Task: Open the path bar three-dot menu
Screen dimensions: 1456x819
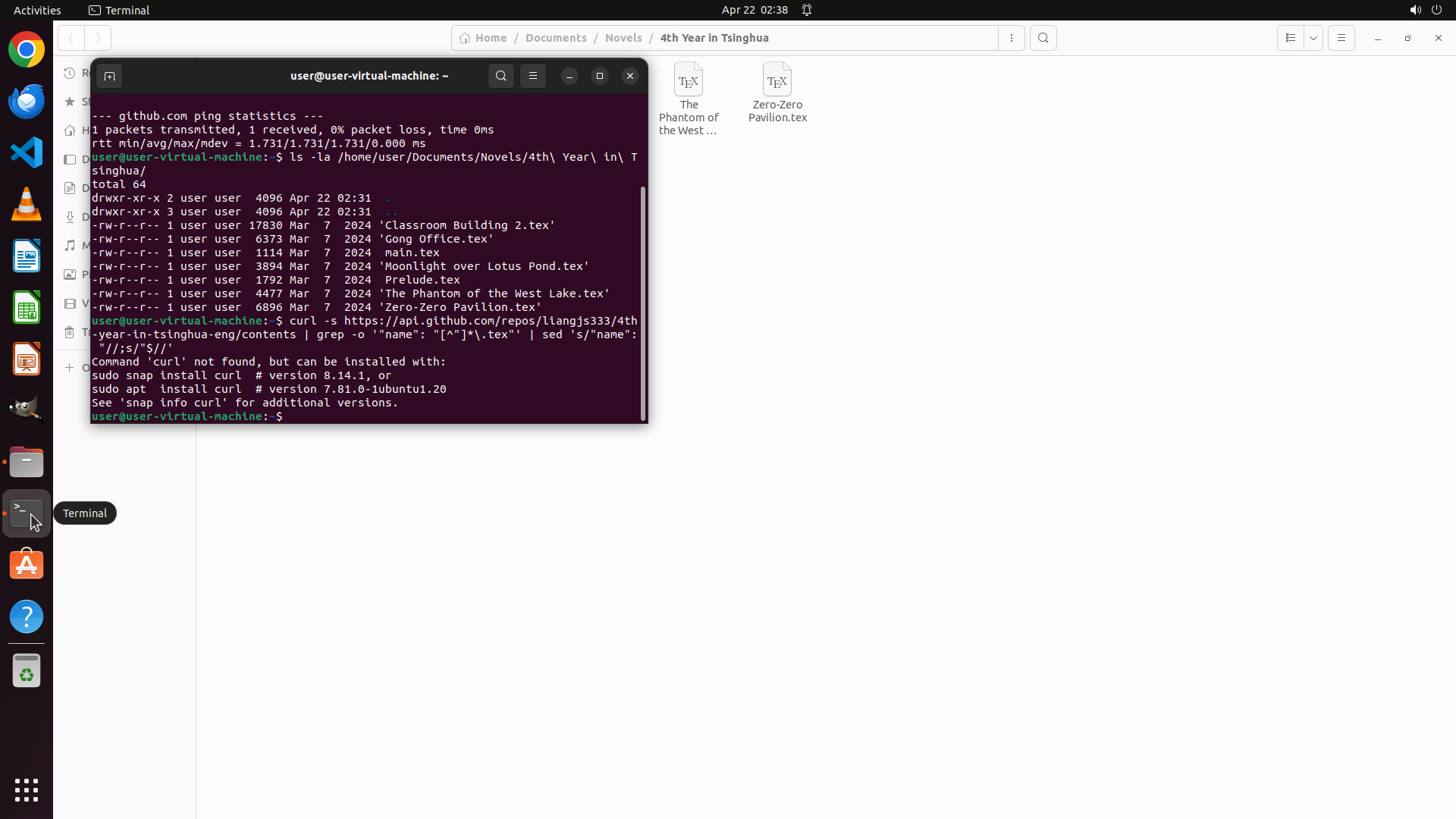Action: tap(1011, 38)
